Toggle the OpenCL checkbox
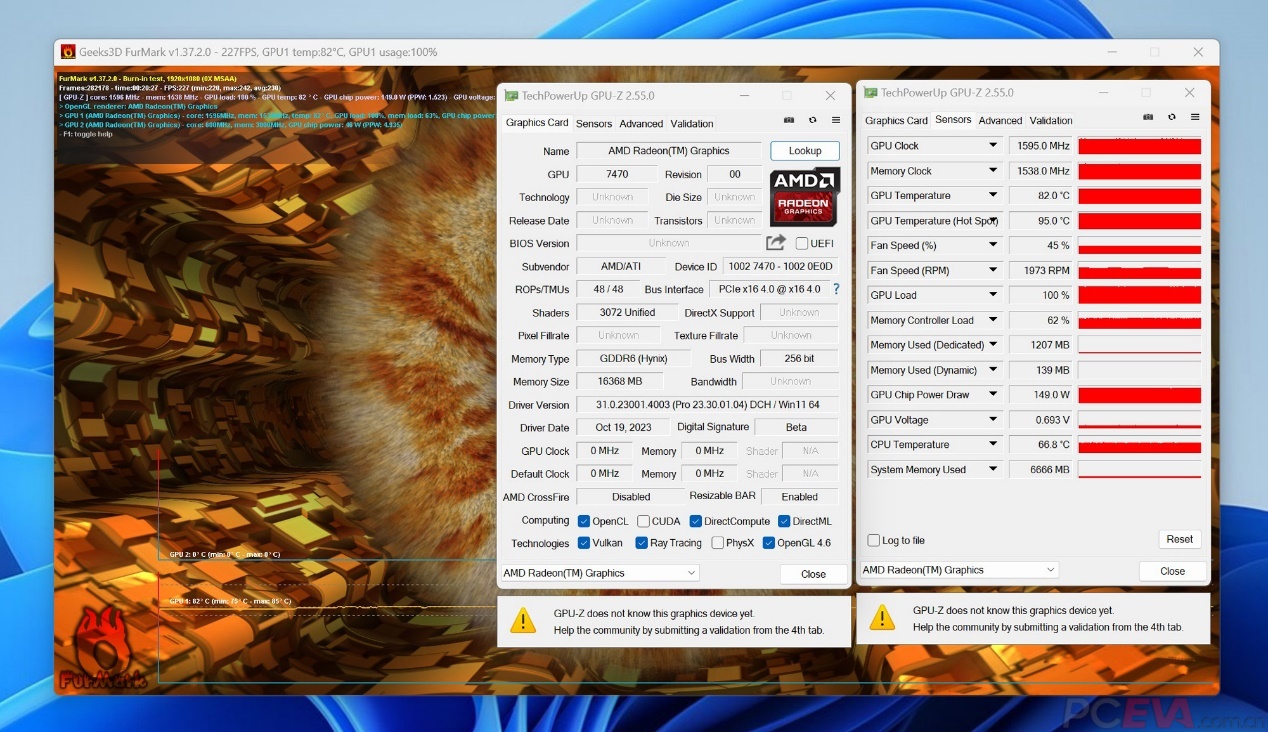Screen dimensions: 1268x732 (x=584, y=521)
